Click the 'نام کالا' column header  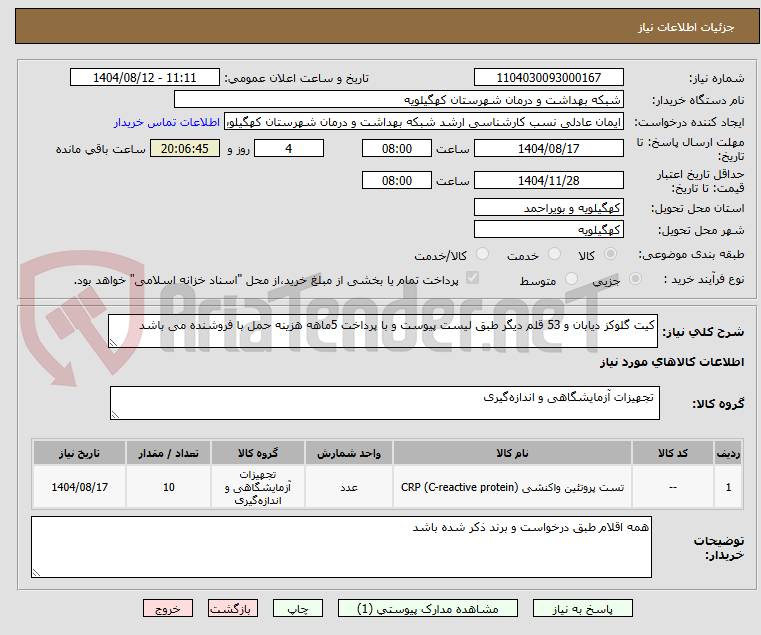pyautogui.click(x=512, y=453)
